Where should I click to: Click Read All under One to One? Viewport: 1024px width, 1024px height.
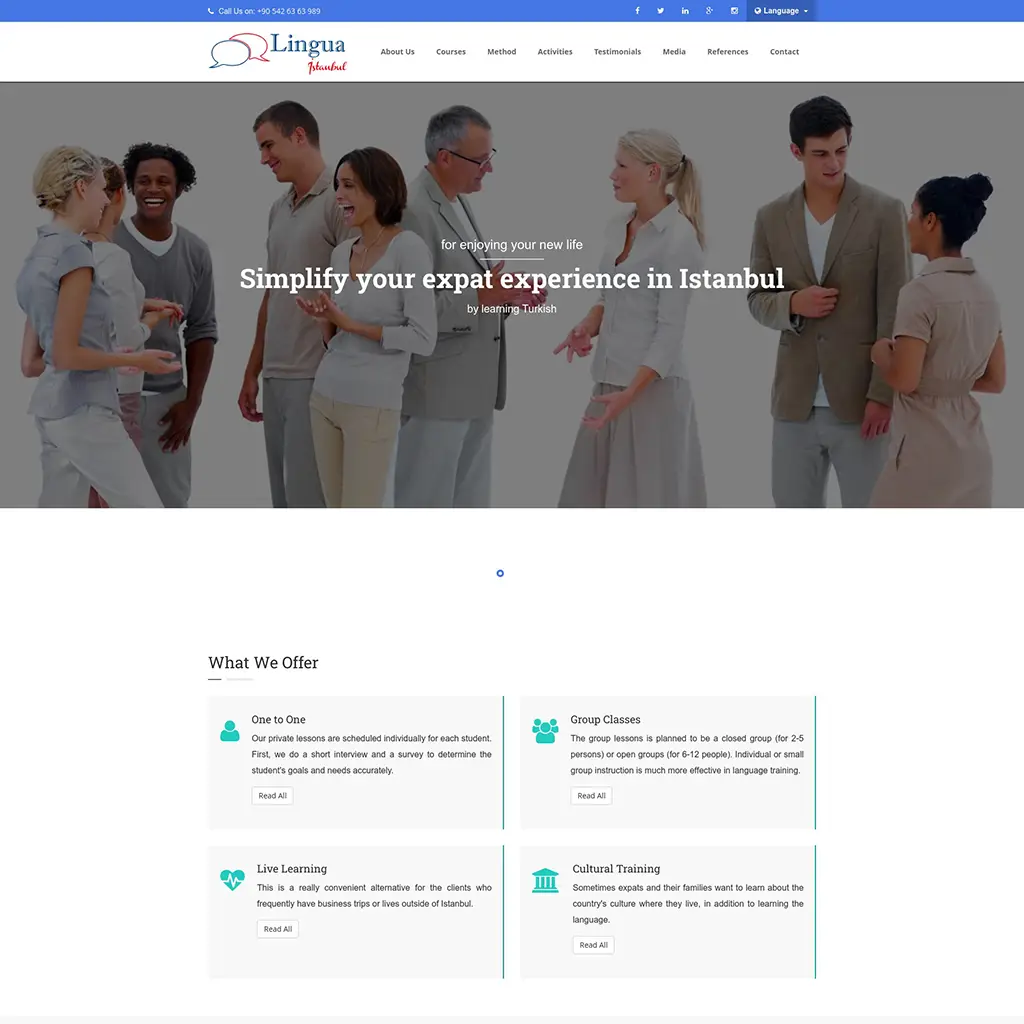[x=272, y=795]
